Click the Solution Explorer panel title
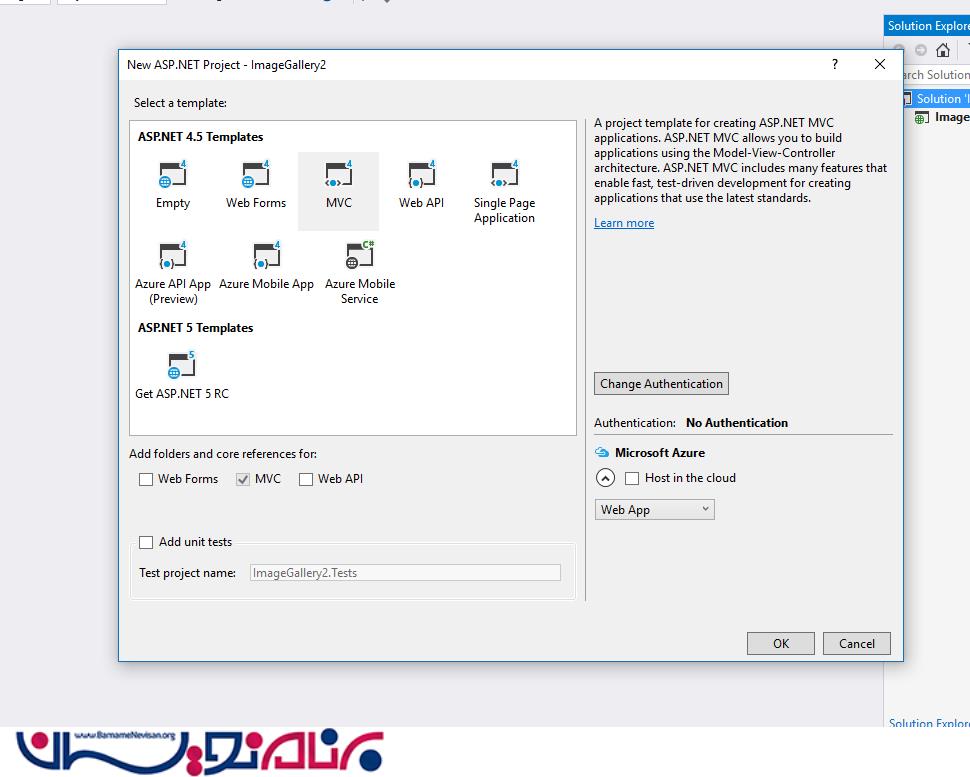This screenshot has width=970, height=777. (x=928, y=26)
